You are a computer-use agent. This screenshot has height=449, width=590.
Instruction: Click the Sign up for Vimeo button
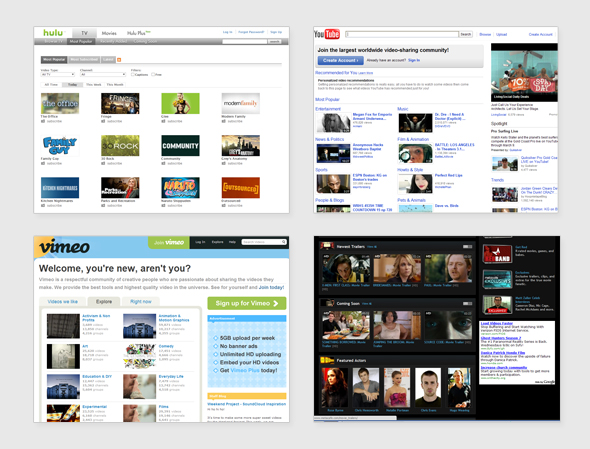pos(246,303)
